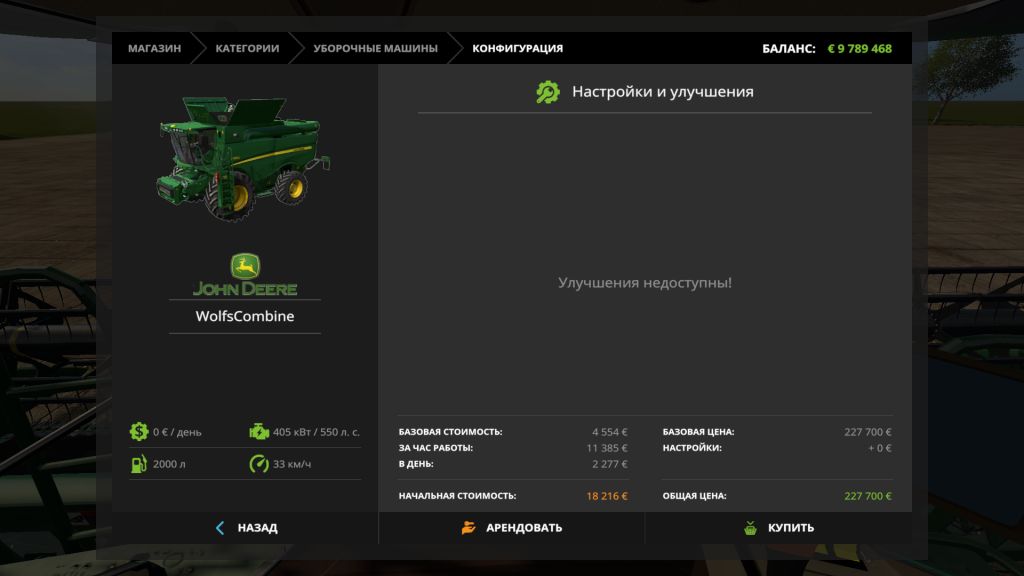Viewport: 1024px width, 576px height.
Task: Click the John Deere brand logo
Action: click(245, 276)
